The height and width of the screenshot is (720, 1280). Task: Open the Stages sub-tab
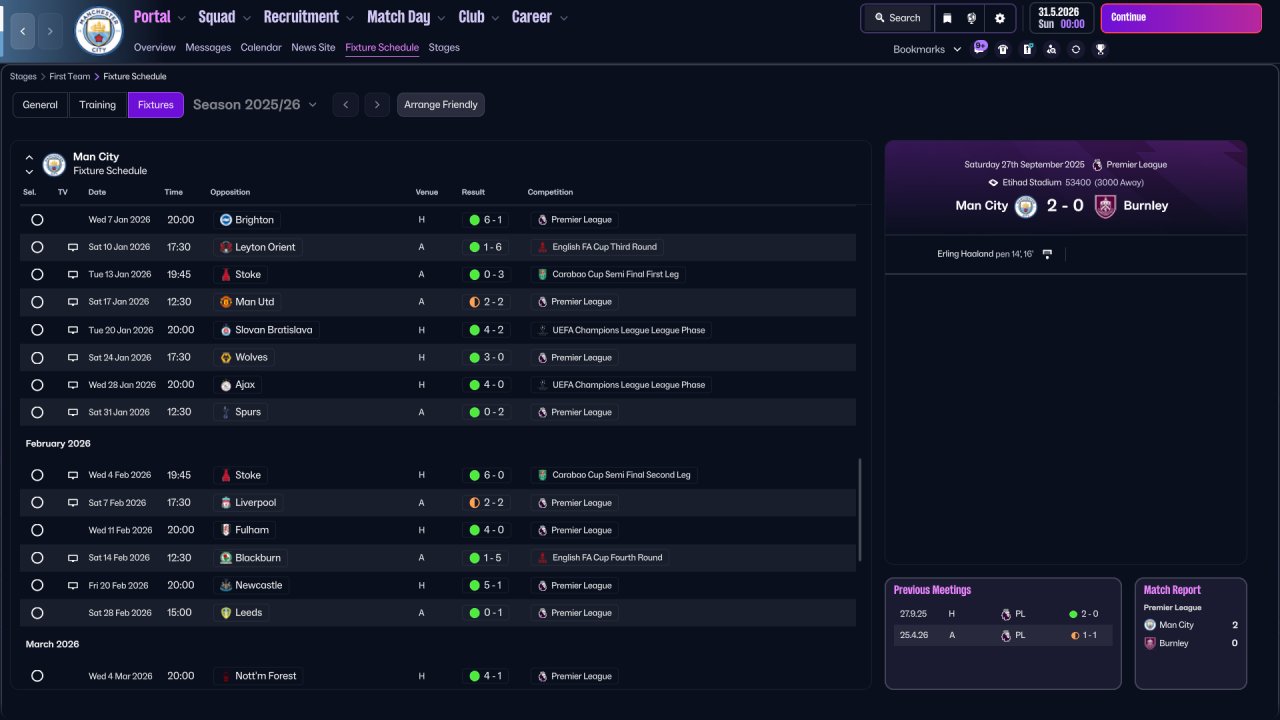pyautogui.click(x=444, y=47)
